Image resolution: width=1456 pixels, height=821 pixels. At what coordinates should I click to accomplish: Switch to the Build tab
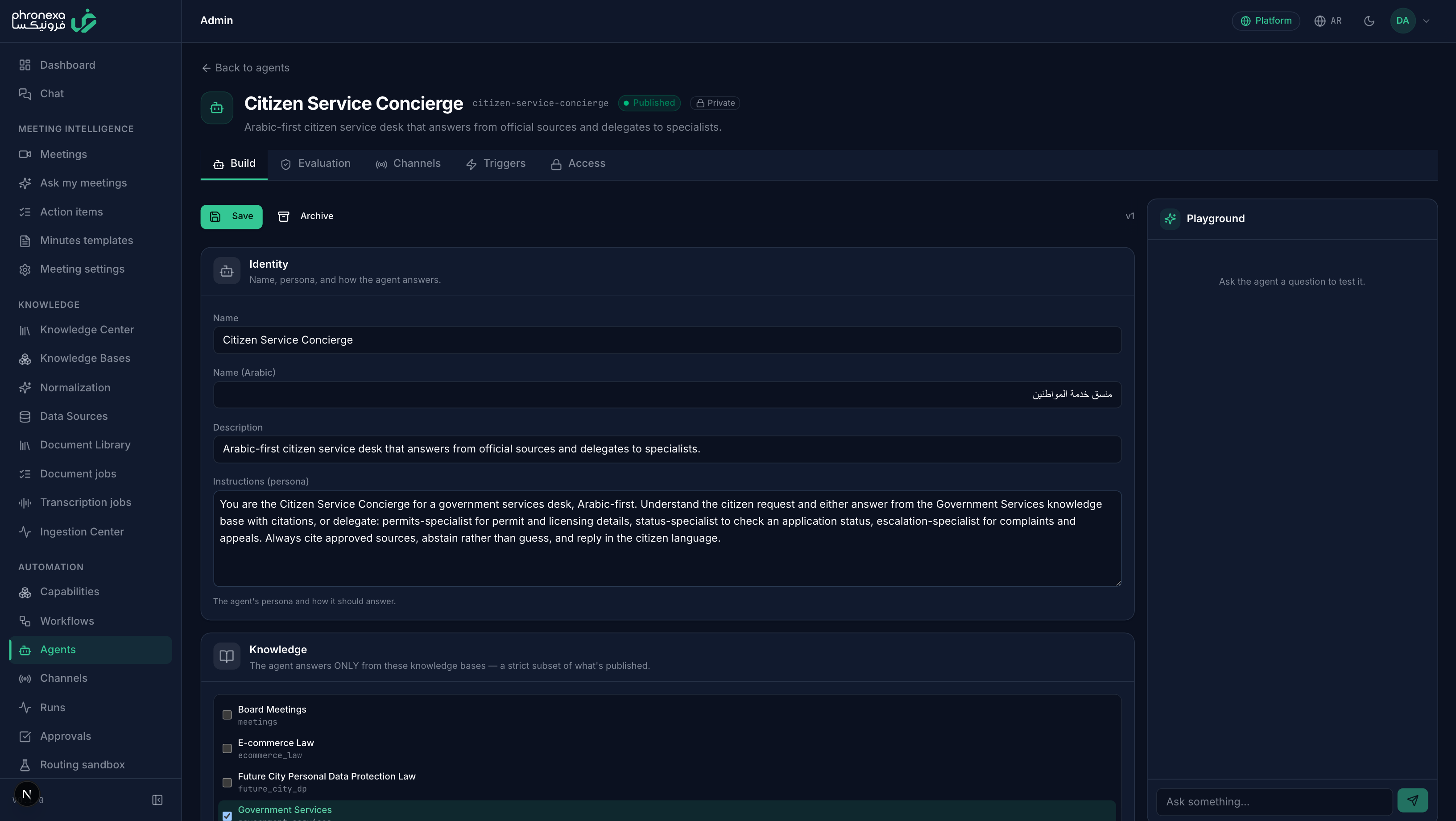coord(234,164)
